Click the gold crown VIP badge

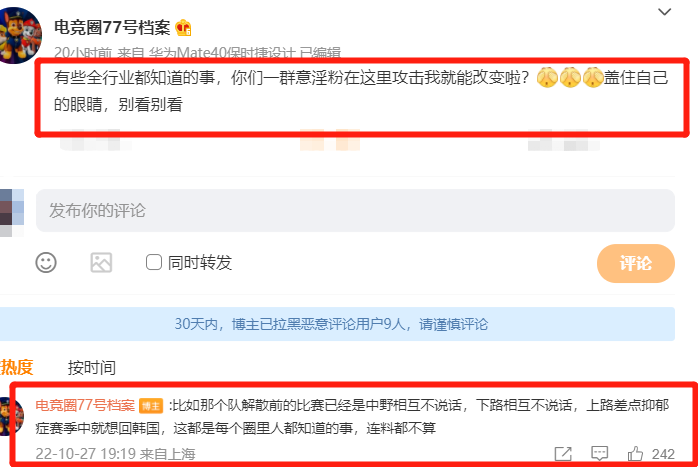click(x=183, y=28)
